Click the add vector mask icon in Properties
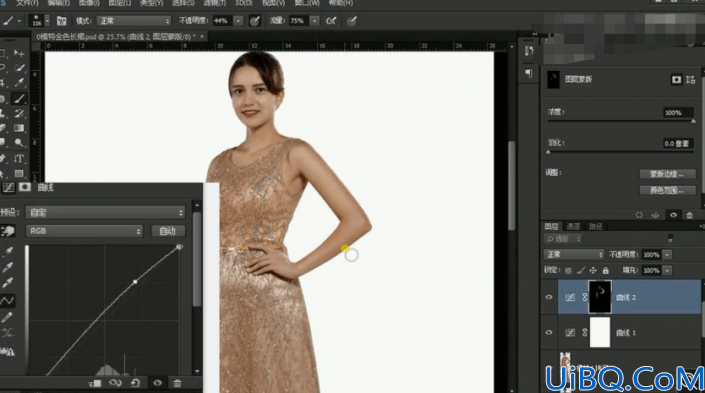Viewport: 705px width, 393px height. coord(691,80)
